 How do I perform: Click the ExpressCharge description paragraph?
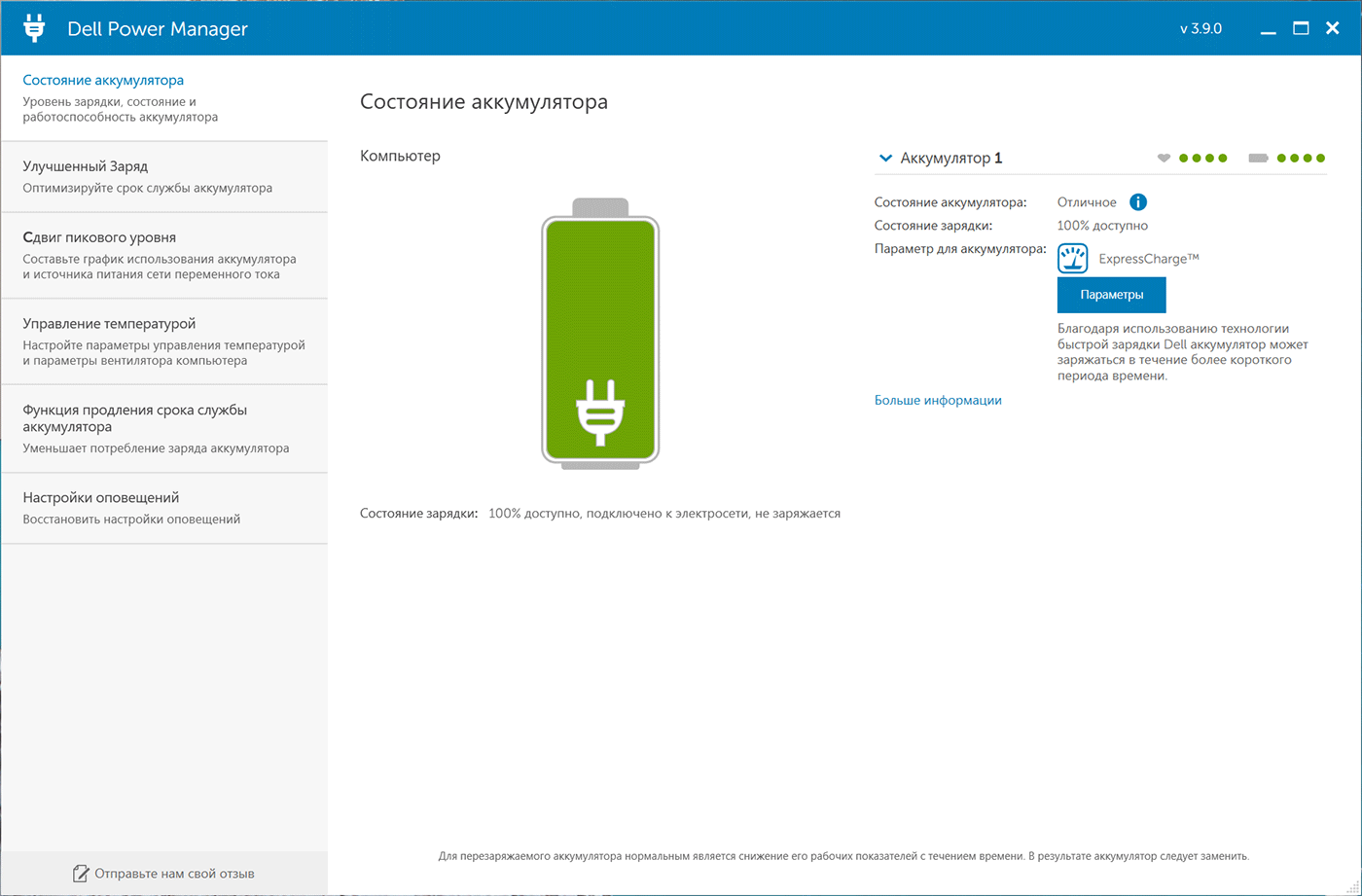(1184, 352)
